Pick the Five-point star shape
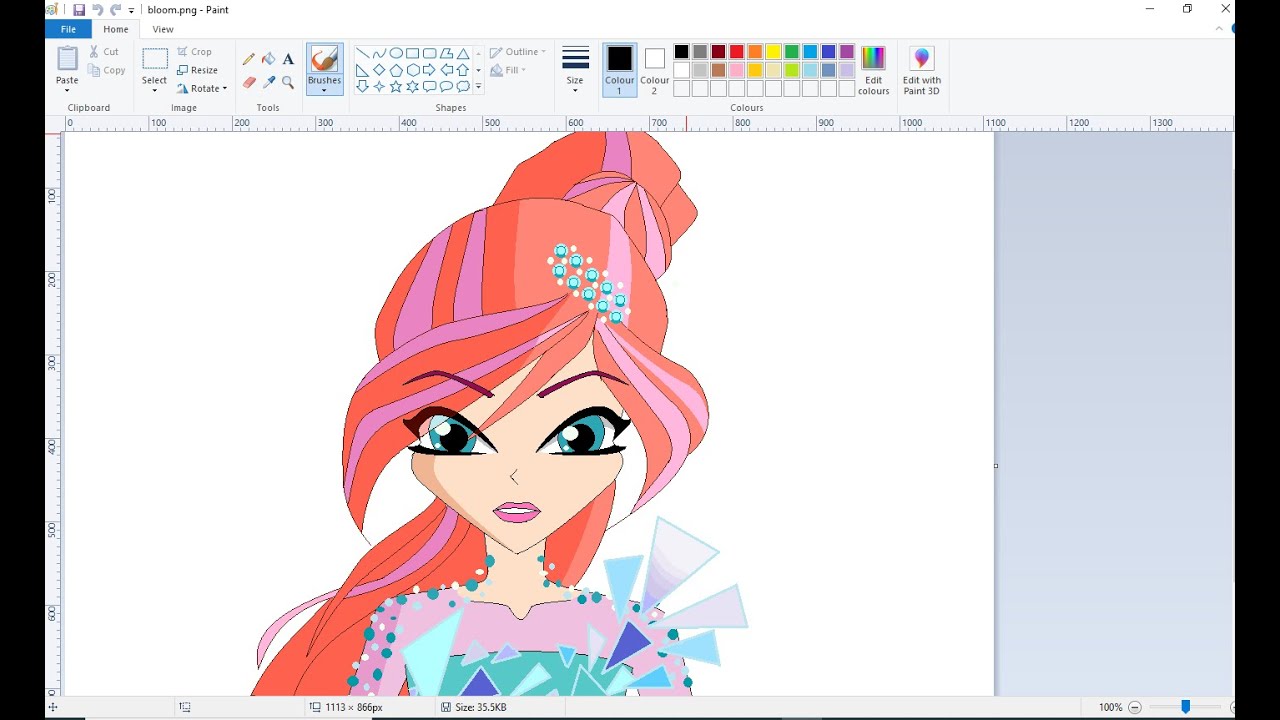Image resolution: width=1280 pixels, height=720 pixels. pyautogui.click(x=396, y=87)
